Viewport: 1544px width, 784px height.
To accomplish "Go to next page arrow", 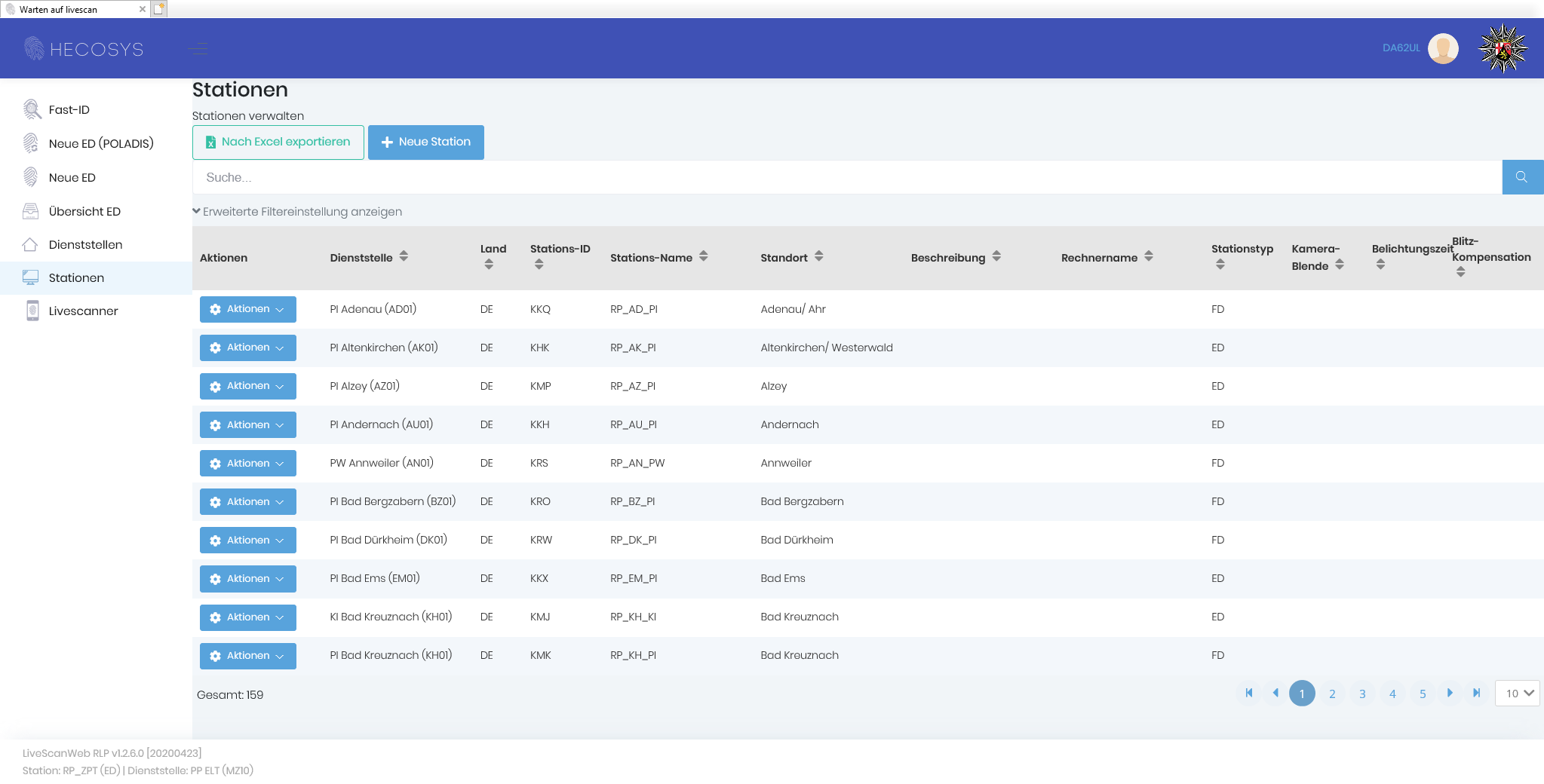I will point(1449,693).
